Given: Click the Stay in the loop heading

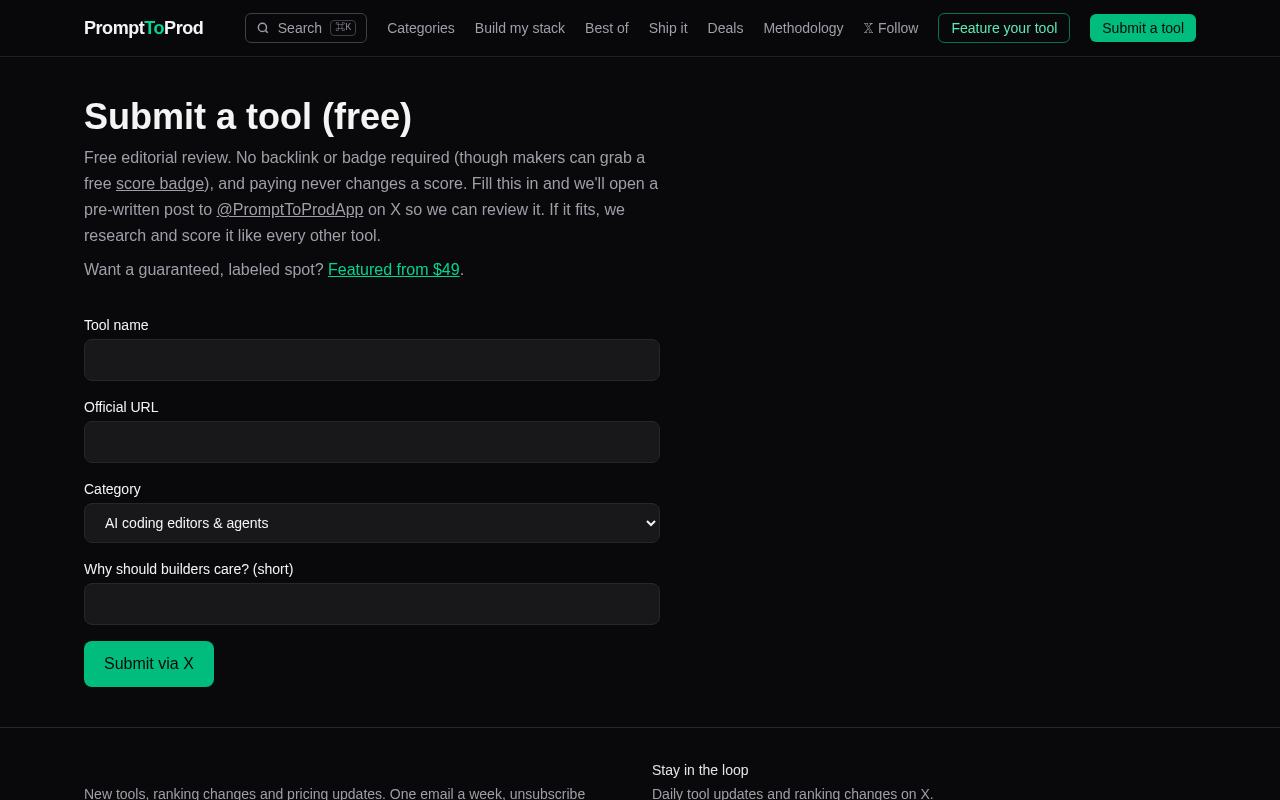Looking at the screenshot, I should coord(700,770).
